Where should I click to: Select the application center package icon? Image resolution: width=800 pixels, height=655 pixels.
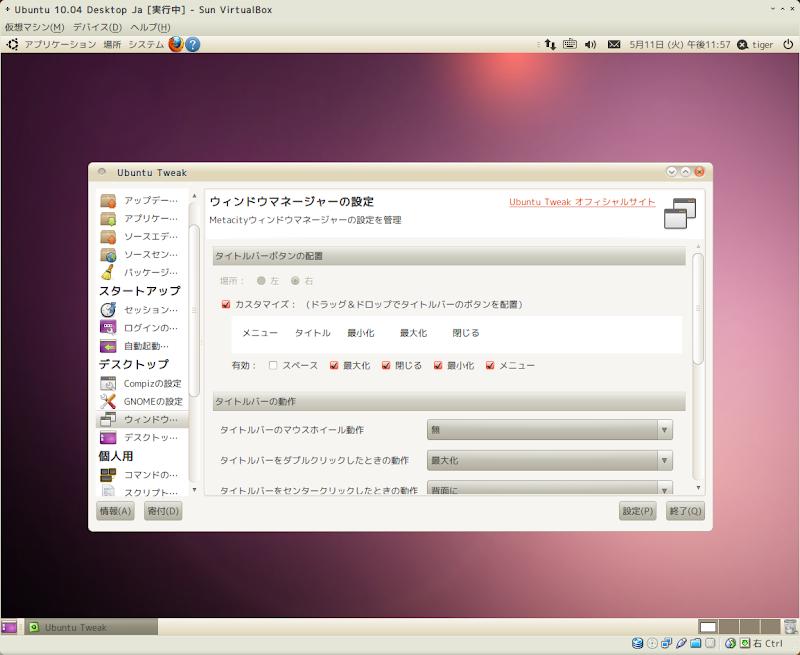pos(108,218)
